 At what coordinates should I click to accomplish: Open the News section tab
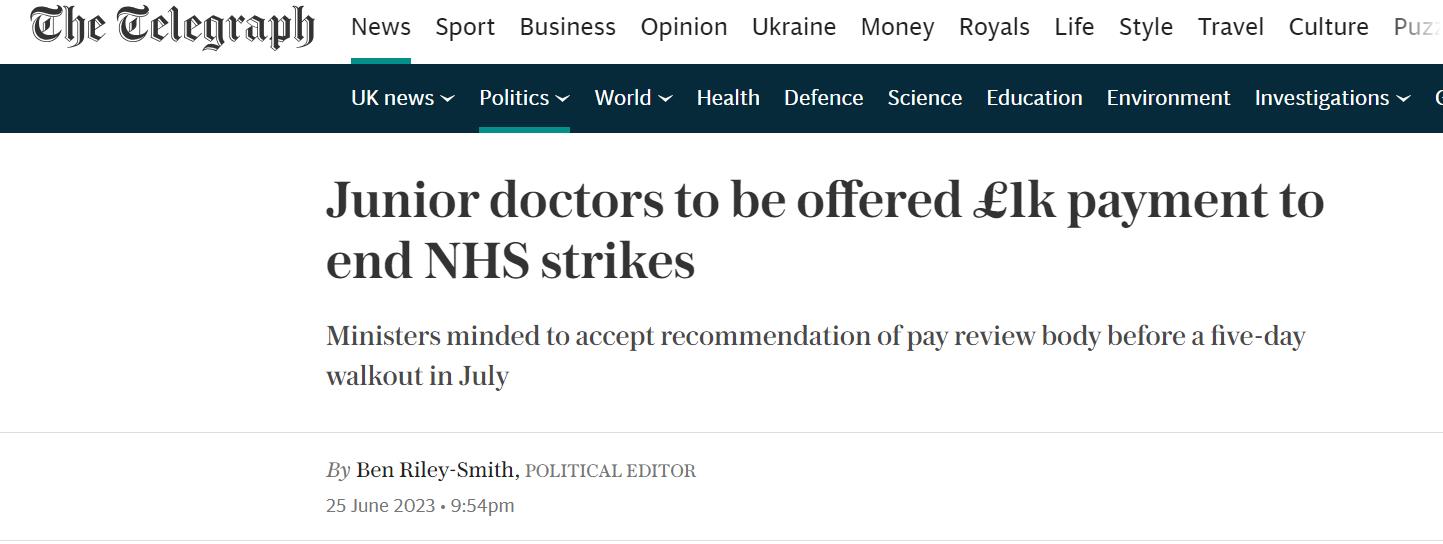381,27
